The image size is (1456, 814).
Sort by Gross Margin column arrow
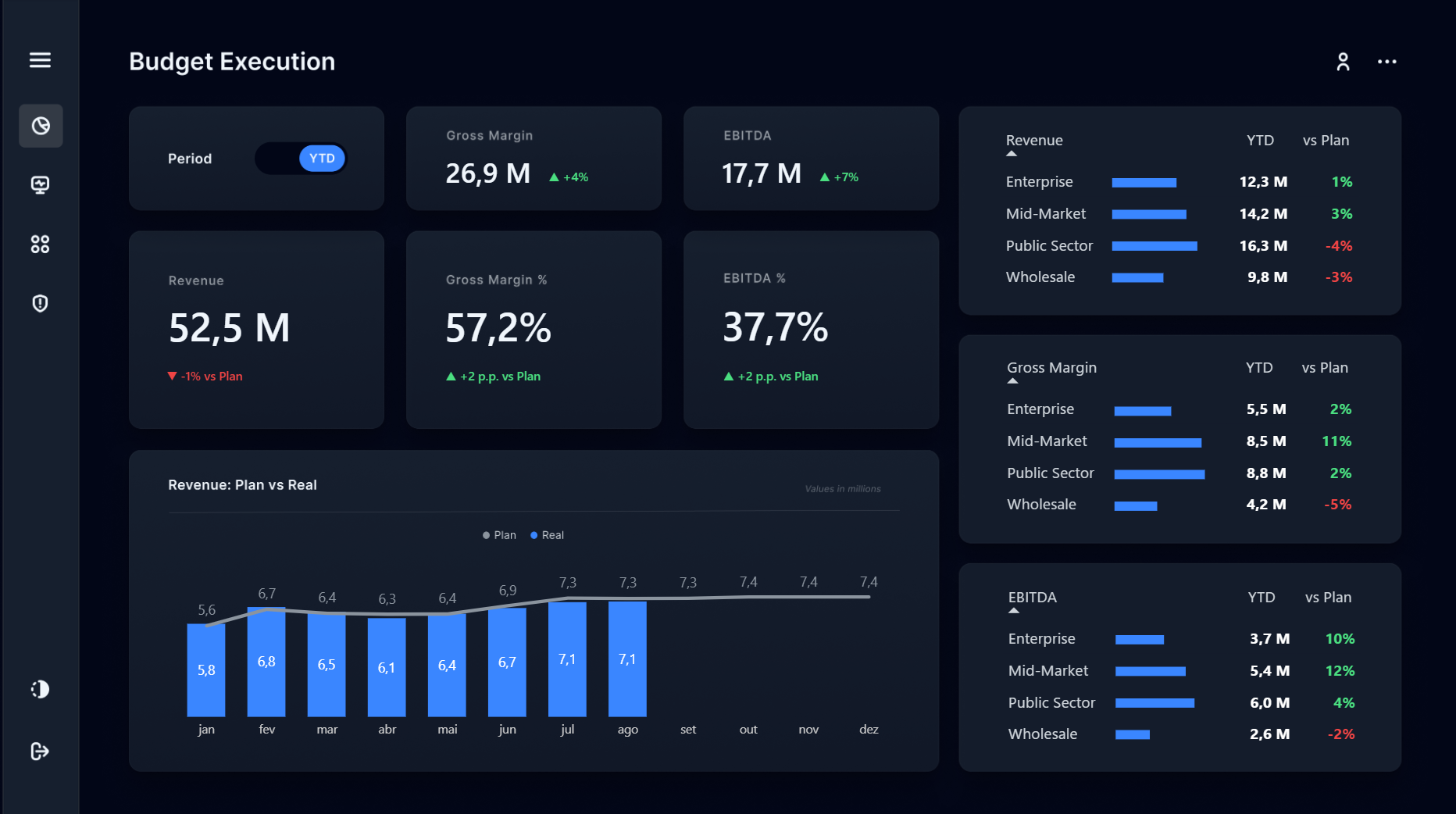point(1012,381)
